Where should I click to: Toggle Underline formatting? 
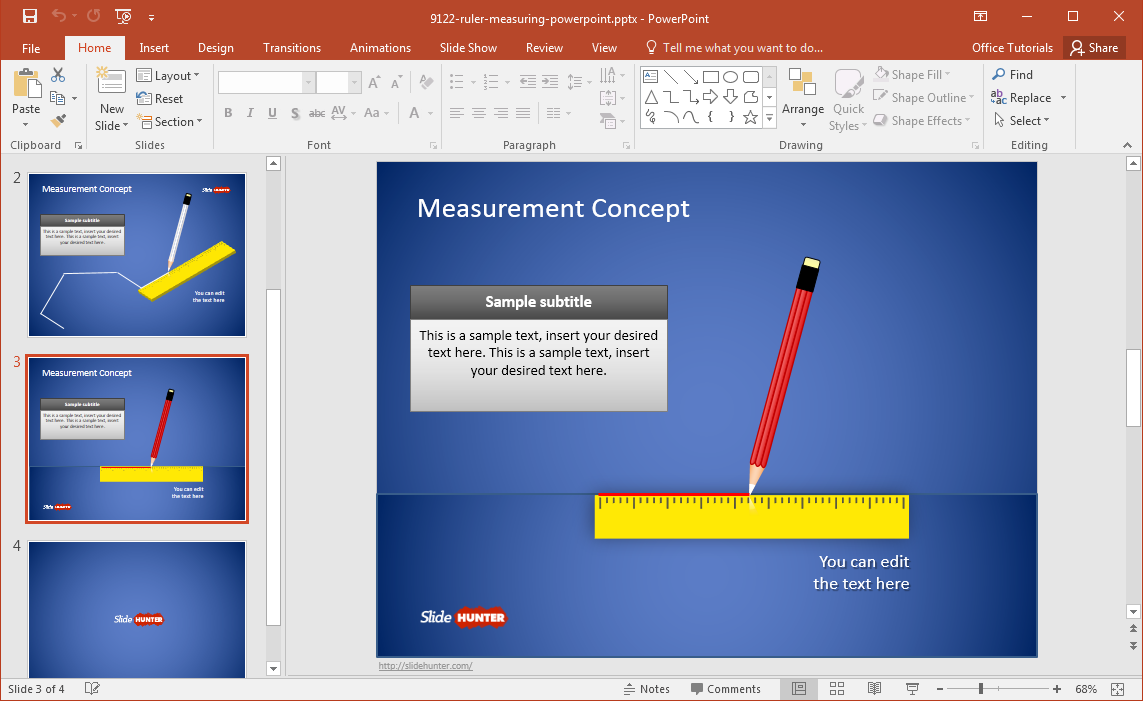[272, 114]
